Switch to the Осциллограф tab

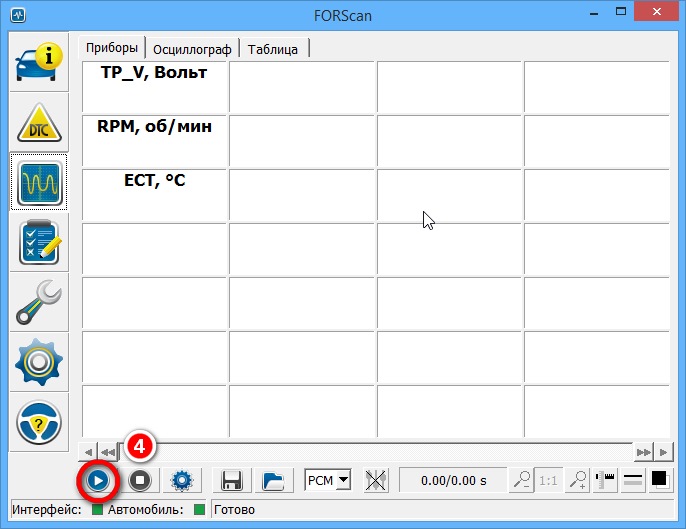point(192,49)
